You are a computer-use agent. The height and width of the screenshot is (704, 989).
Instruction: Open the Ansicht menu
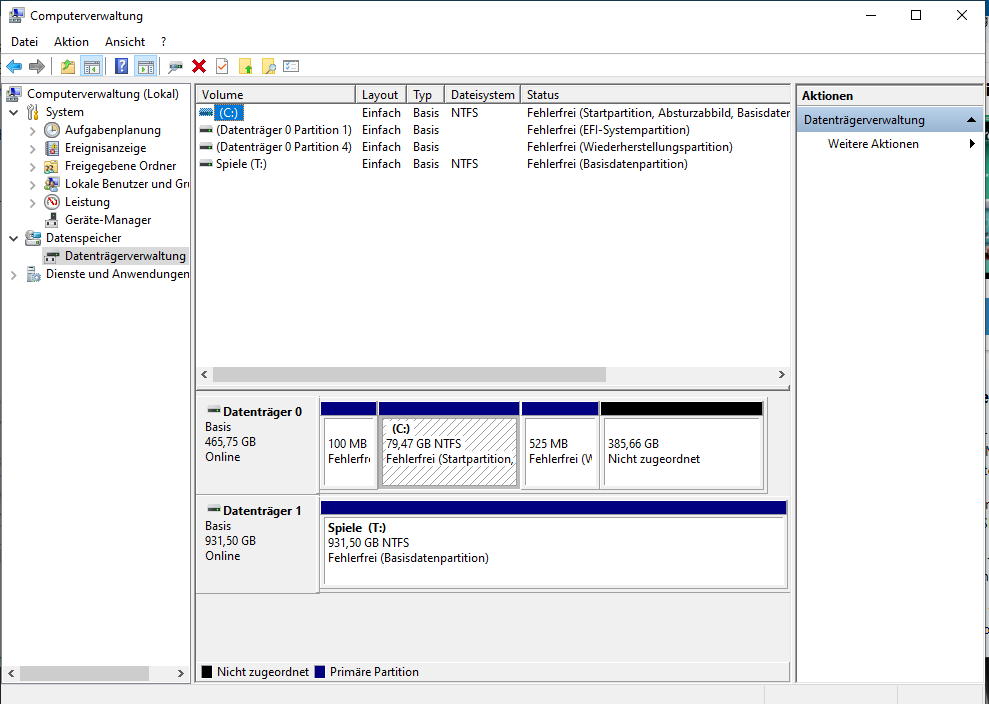click(125, 42)
